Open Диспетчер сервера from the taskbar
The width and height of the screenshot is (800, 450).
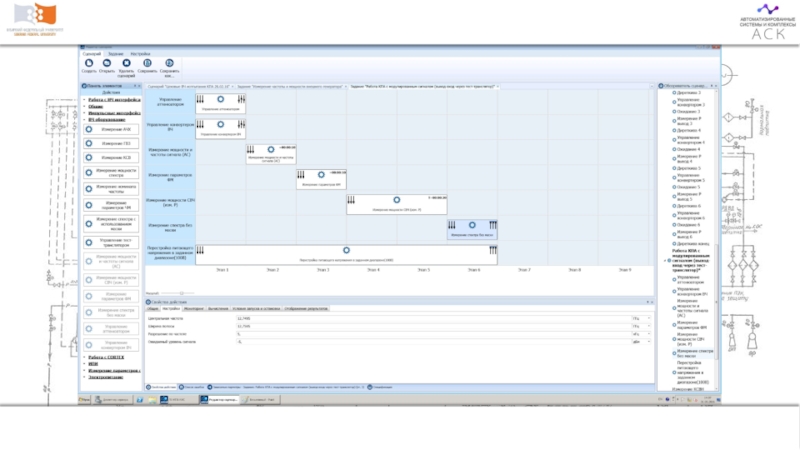click(x=111, y=399)
